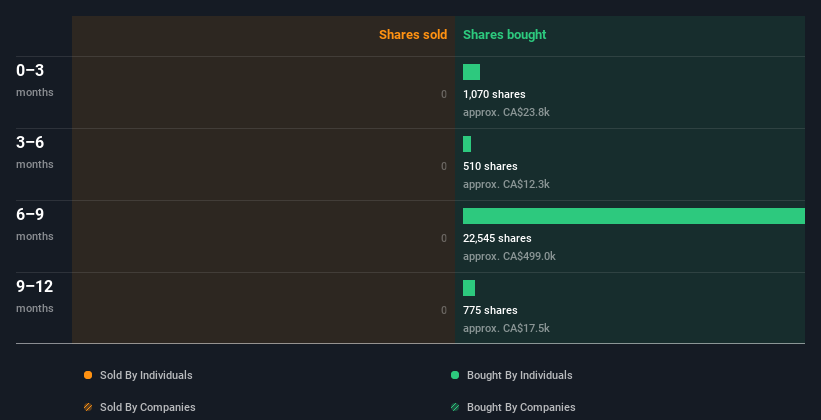Select the Bought By Individuals legend label
The width and height of the screenshot is (821, 420).
pos(519,375)
